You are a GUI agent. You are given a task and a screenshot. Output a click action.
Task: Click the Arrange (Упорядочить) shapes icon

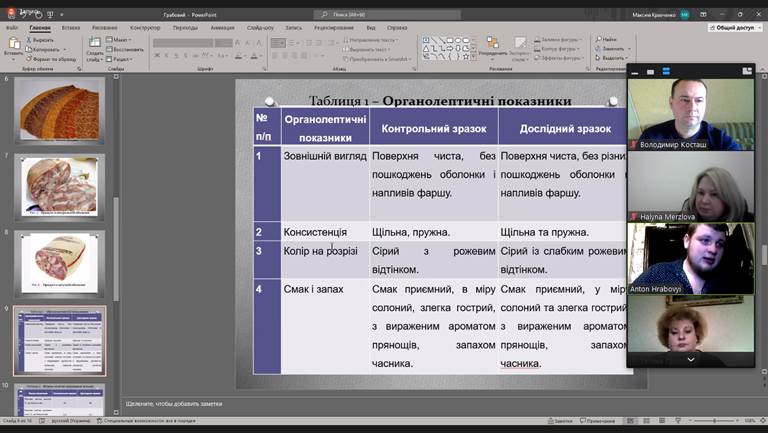point(492,46)
